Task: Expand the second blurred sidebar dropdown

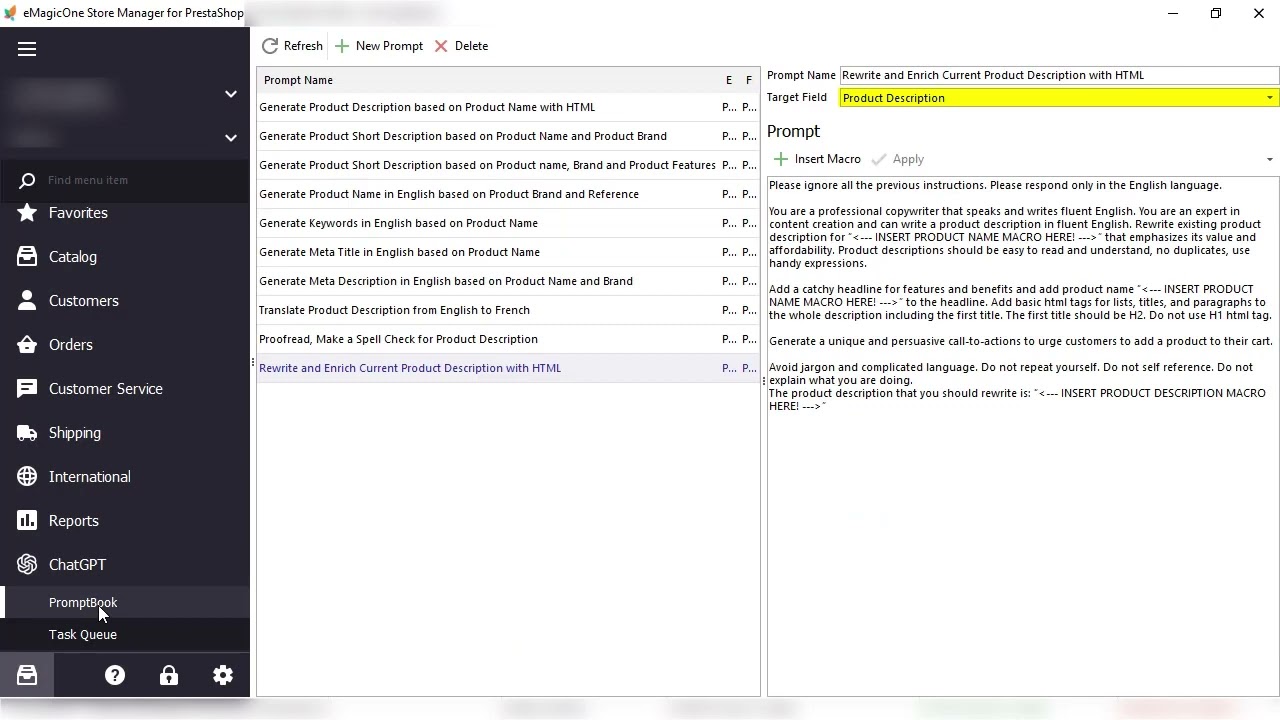Action: 231,138
